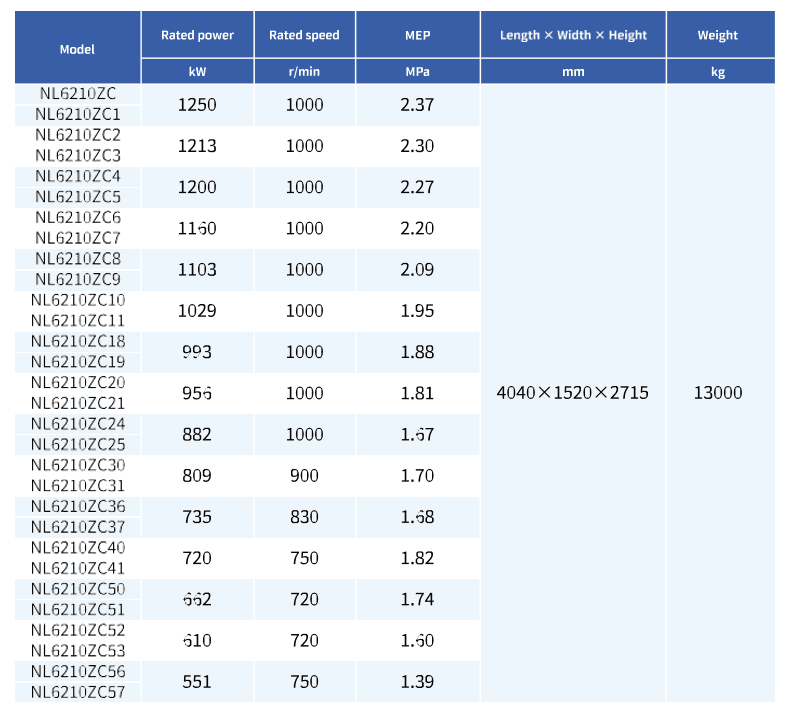
Task: Select model NL6210ZC56
Action: pos(78,671)
